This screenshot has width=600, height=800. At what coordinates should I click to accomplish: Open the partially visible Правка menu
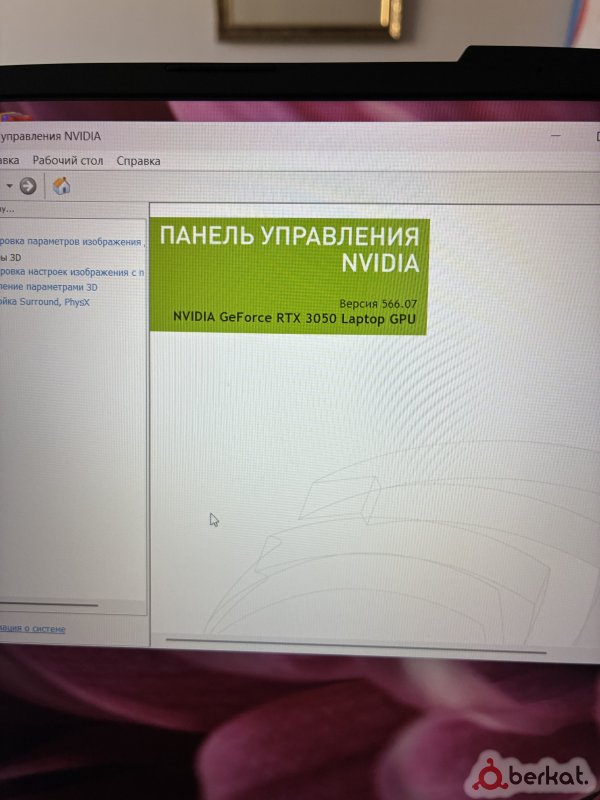point(9,160)
